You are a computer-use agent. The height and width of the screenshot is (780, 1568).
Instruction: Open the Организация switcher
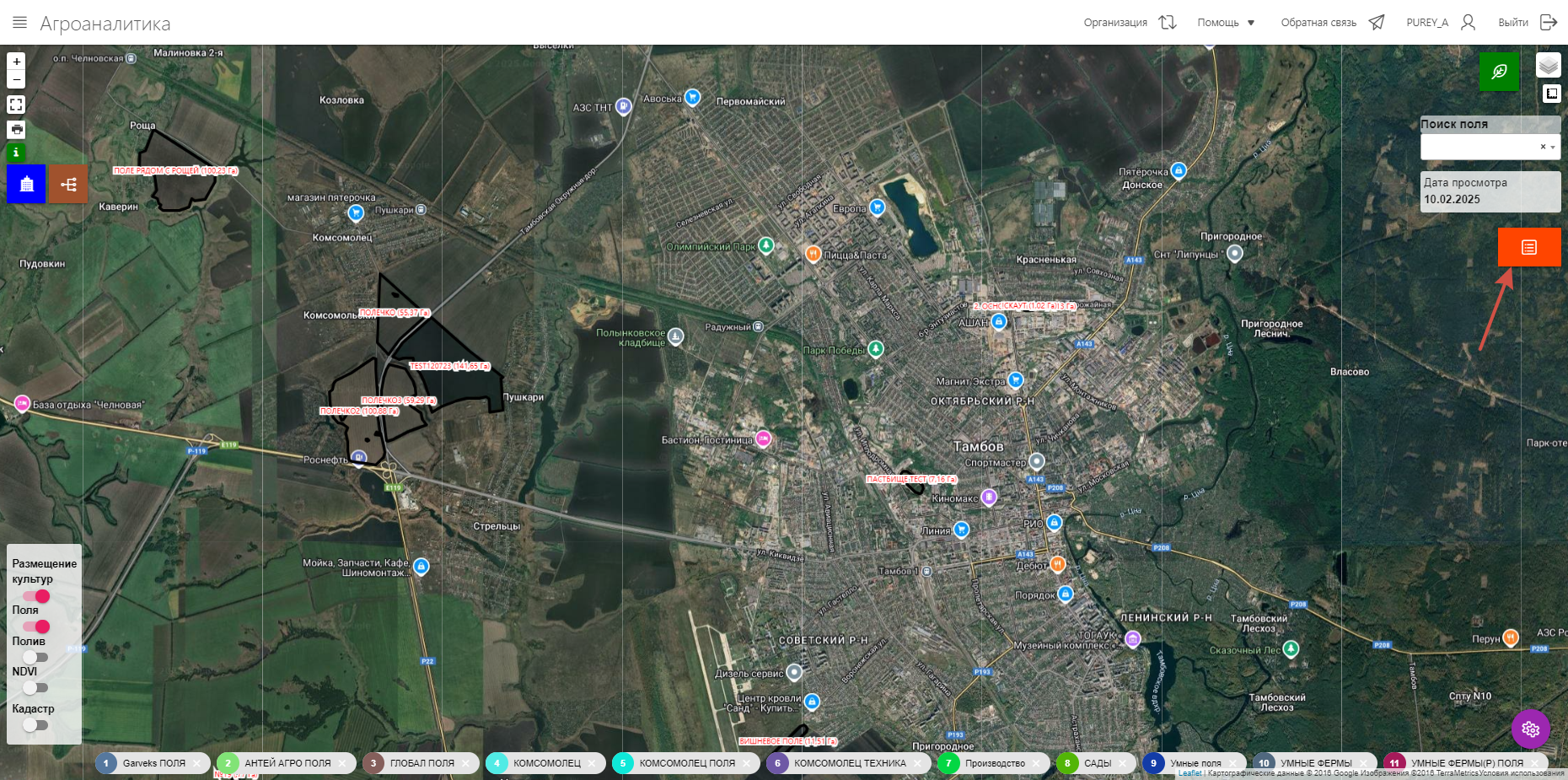[1130, 23]
